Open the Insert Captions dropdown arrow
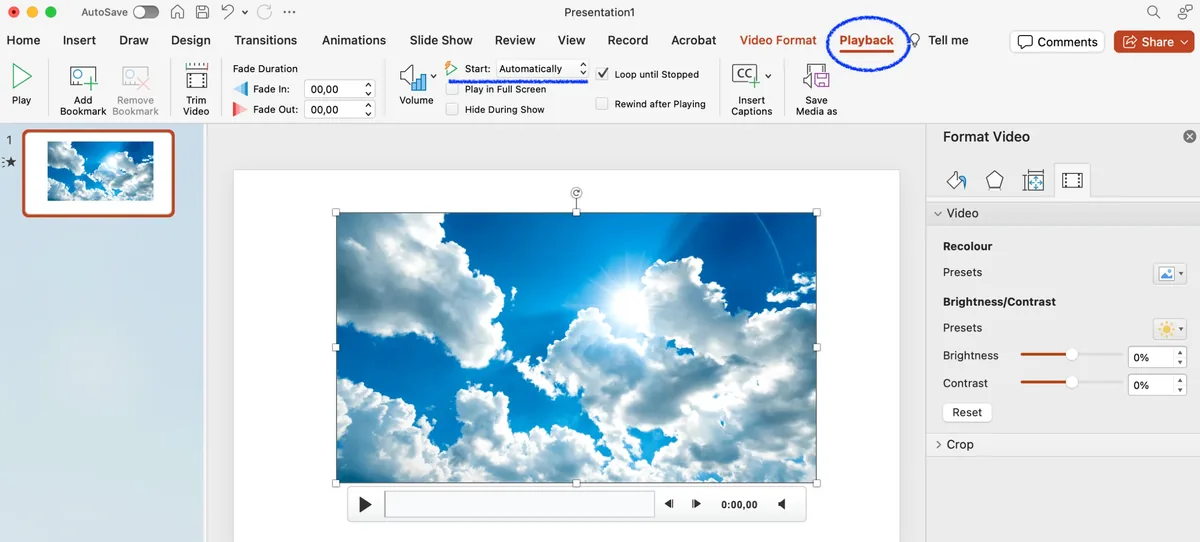This screenshot has width=1200, height=542. [768, 75]
